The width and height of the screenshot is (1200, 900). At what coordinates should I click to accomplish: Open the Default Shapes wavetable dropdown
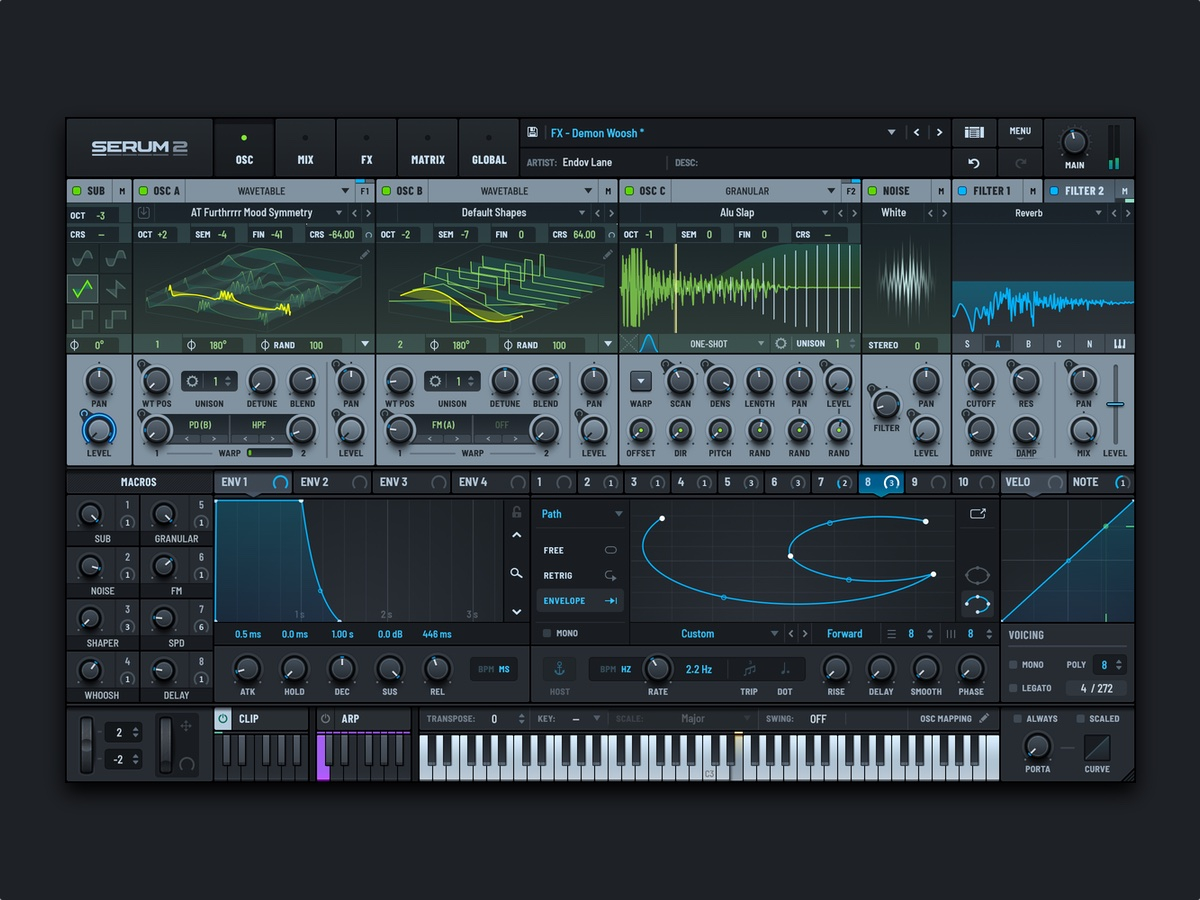583,213
